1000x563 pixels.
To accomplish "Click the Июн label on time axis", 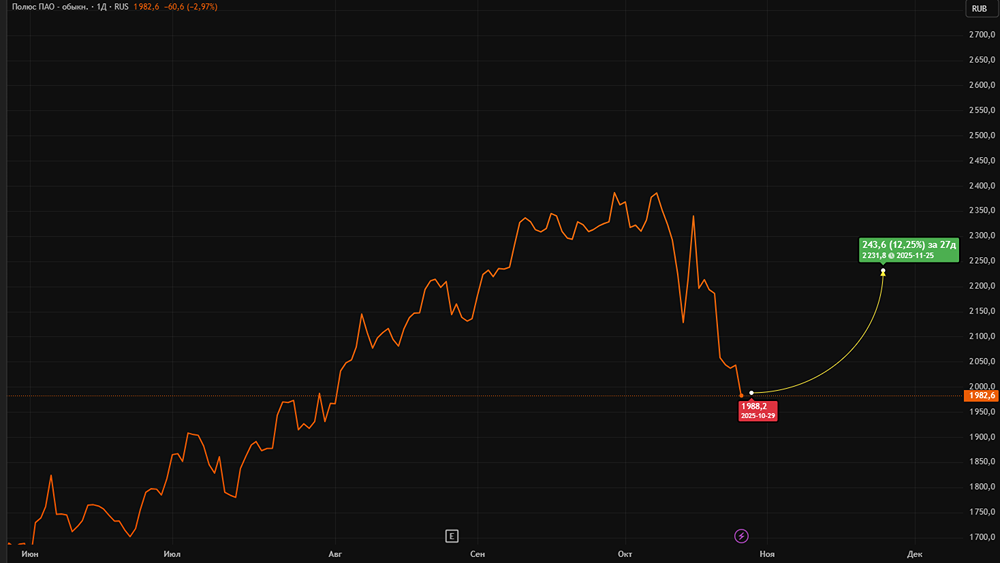I will click(30, 554).
